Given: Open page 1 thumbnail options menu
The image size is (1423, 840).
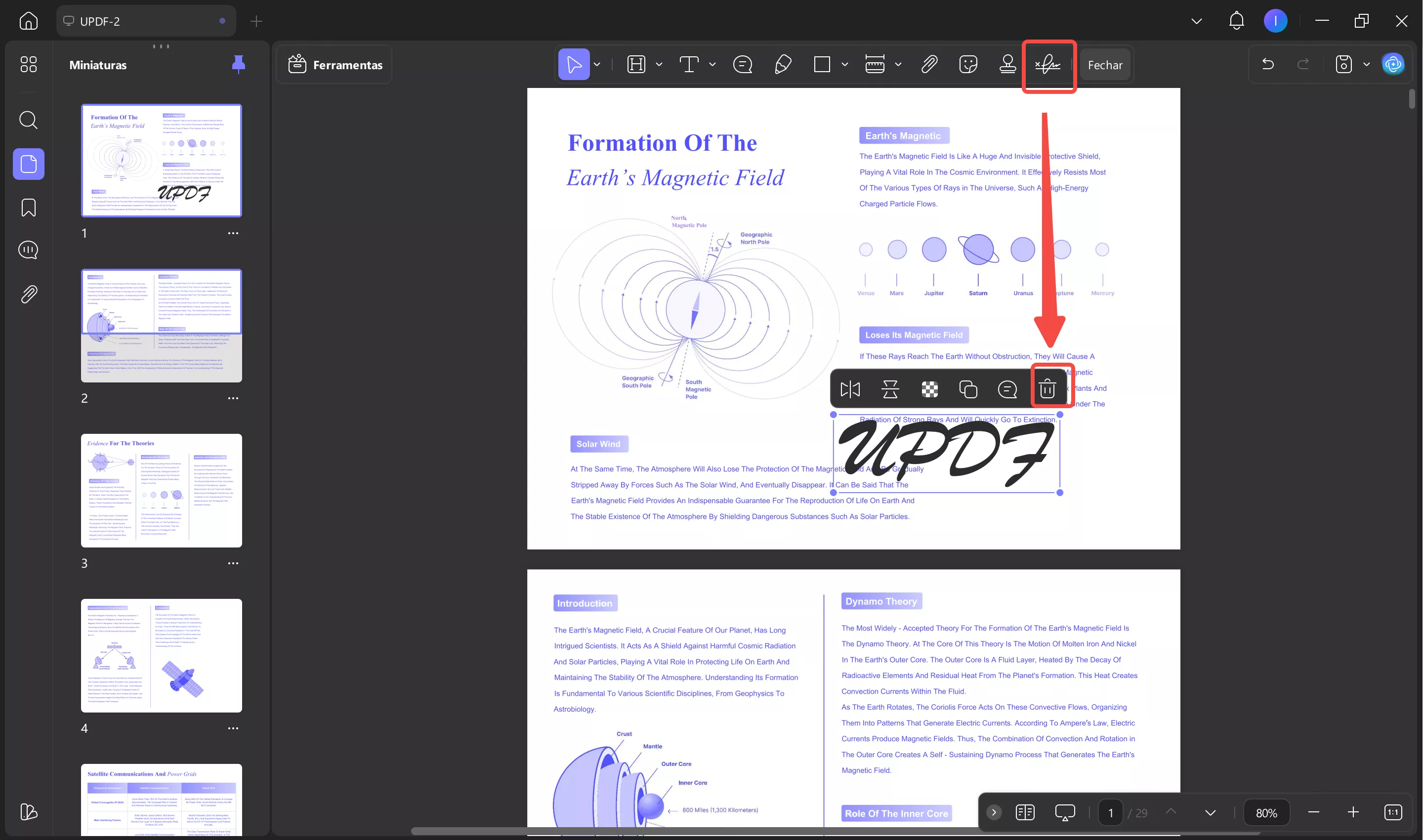Looking at the screenshot, I should [233, 233].
